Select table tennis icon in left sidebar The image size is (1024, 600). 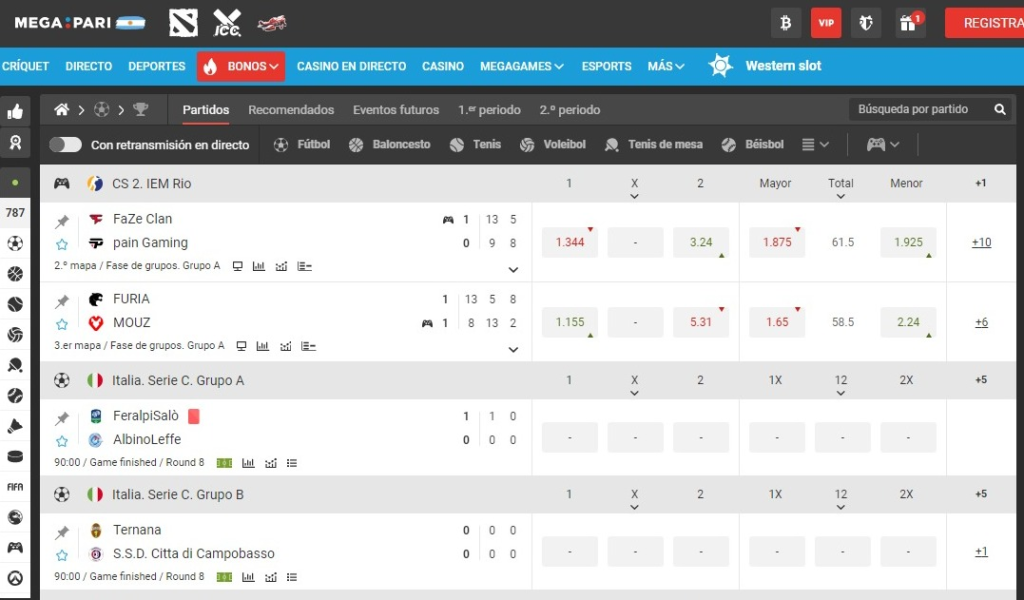point(15,365)
